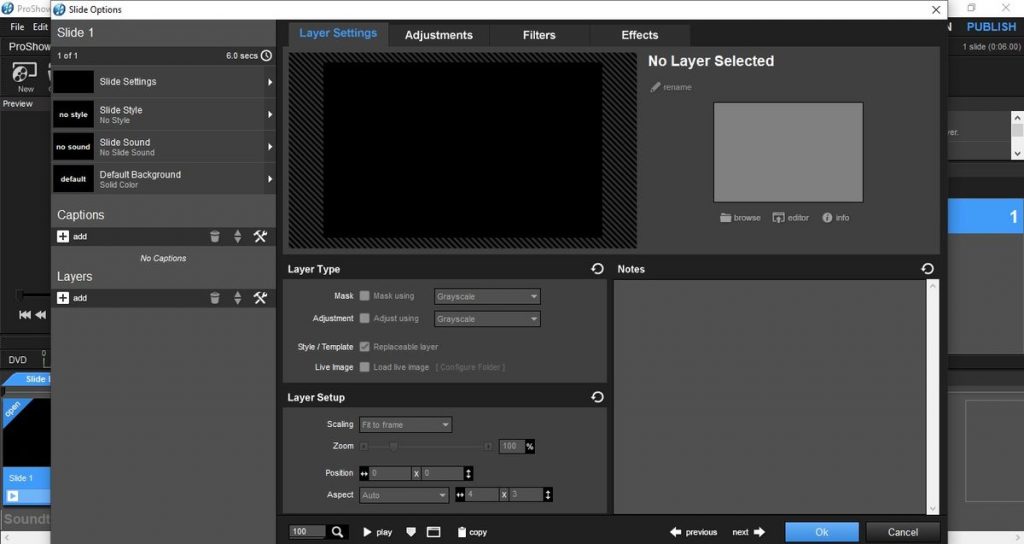This screenshot has height=544, width=1024.
Task: Click New show icon in ProShow window
Action: click(25, 76)
